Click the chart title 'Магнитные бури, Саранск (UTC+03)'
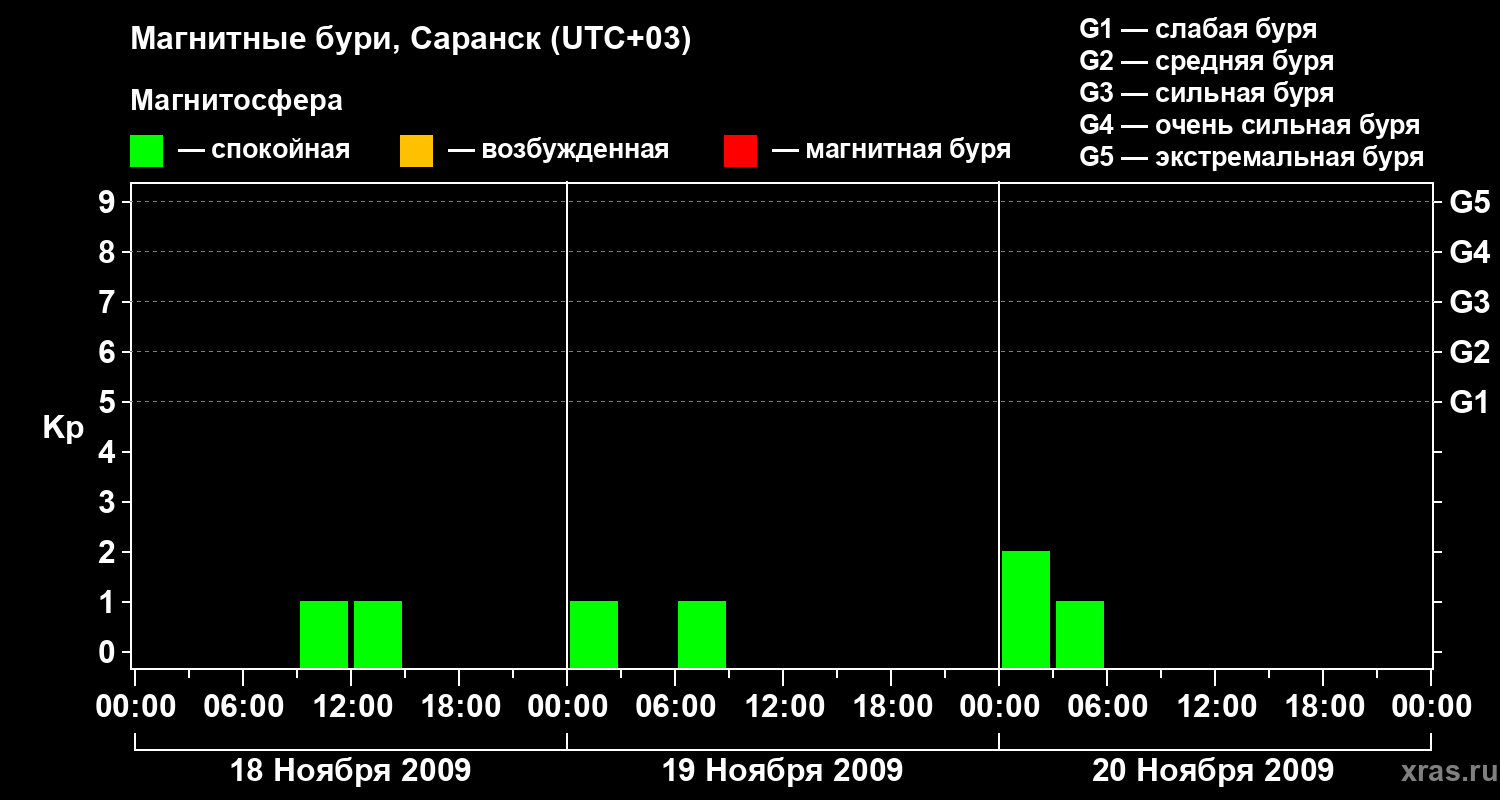The image size is (1500, 800). pos(411,40)
